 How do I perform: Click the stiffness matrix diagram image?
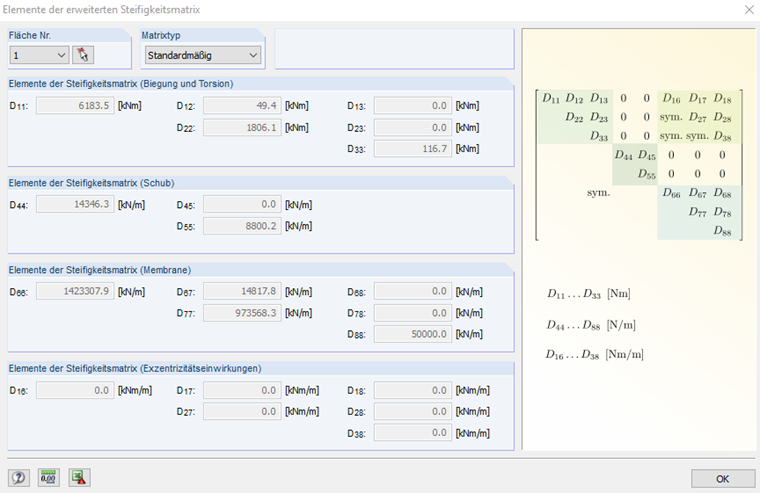pyautogui.click(x=637, y=165)
